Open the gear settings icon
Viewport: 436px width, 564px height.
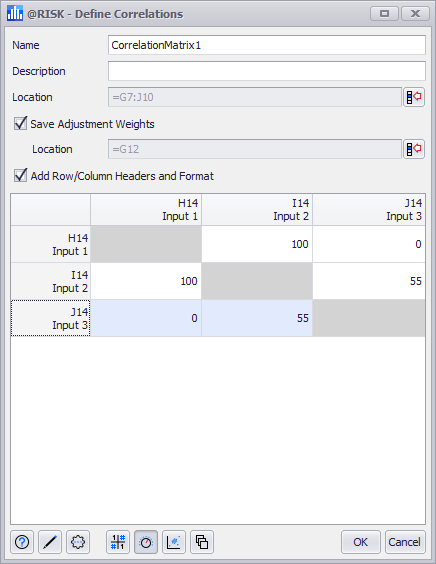tap(78, 542)
